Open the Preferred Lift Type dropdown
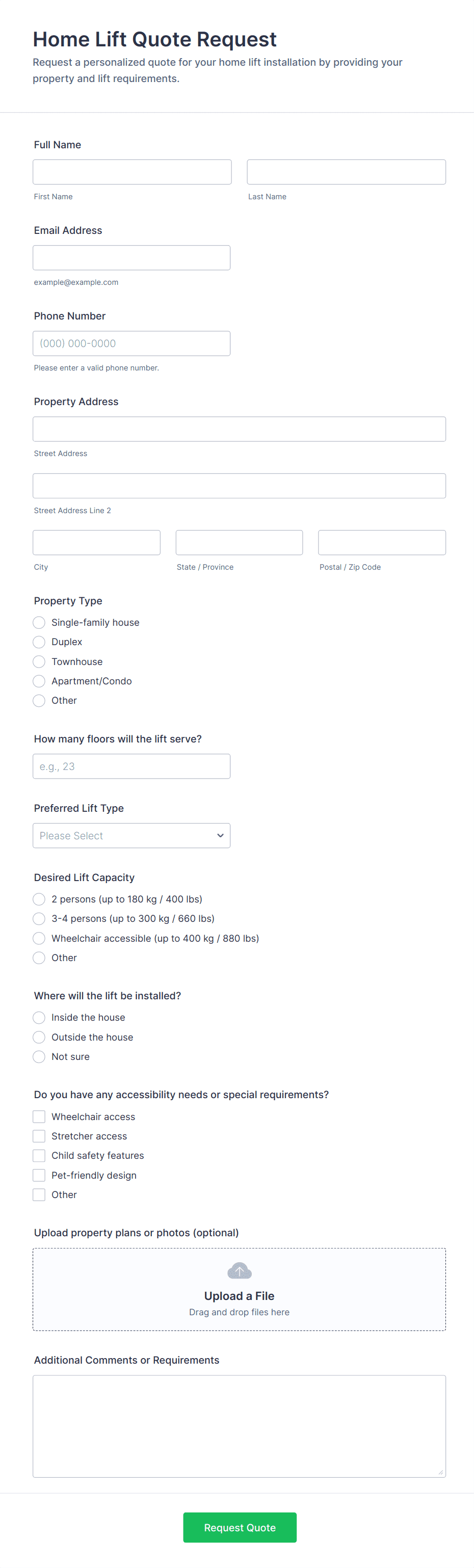474x1568 pixels. (x=131, y=836)
